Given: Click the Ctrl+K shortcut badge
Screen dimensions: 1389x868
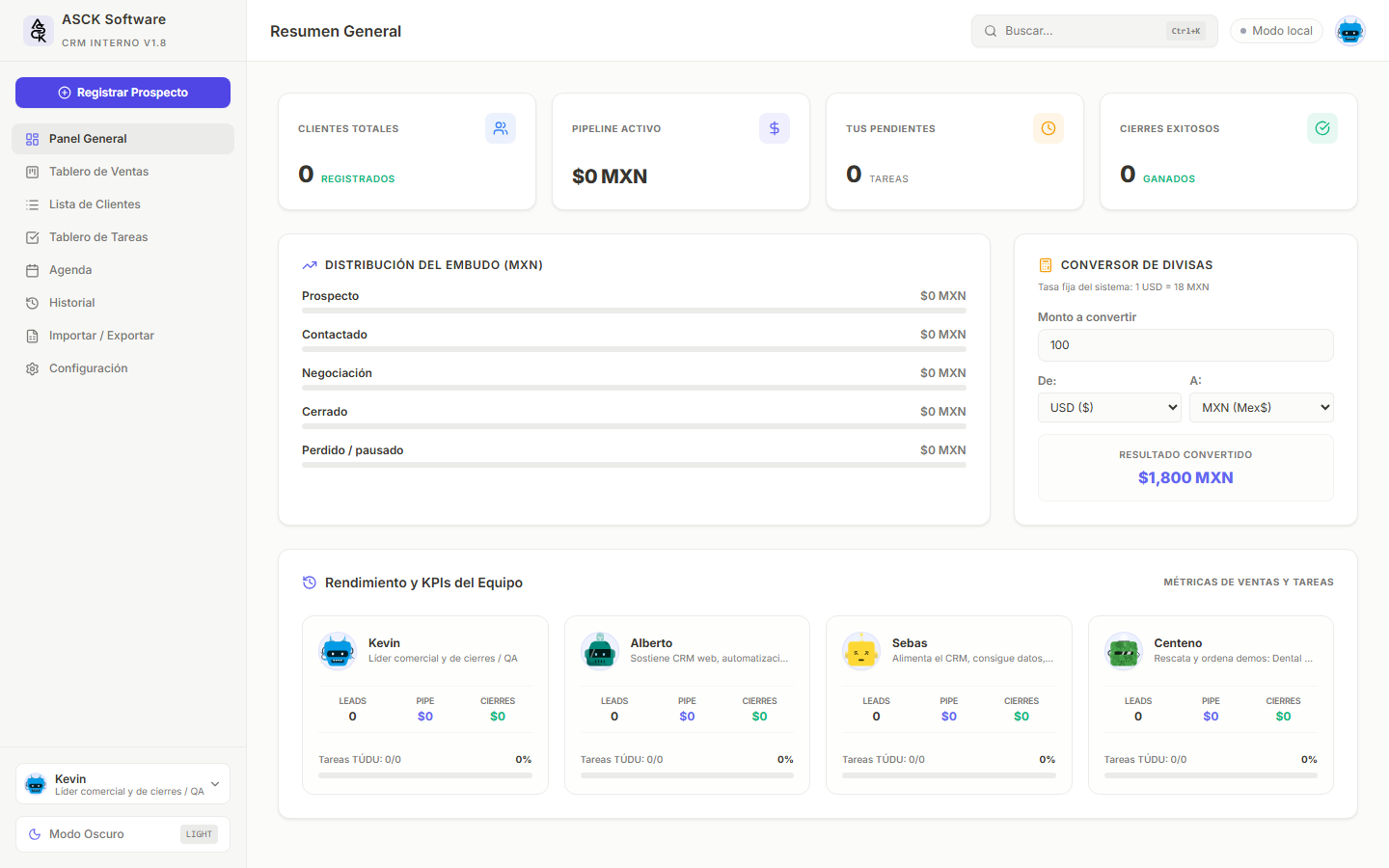Looking at the screenshot, I should (1185, 31).
